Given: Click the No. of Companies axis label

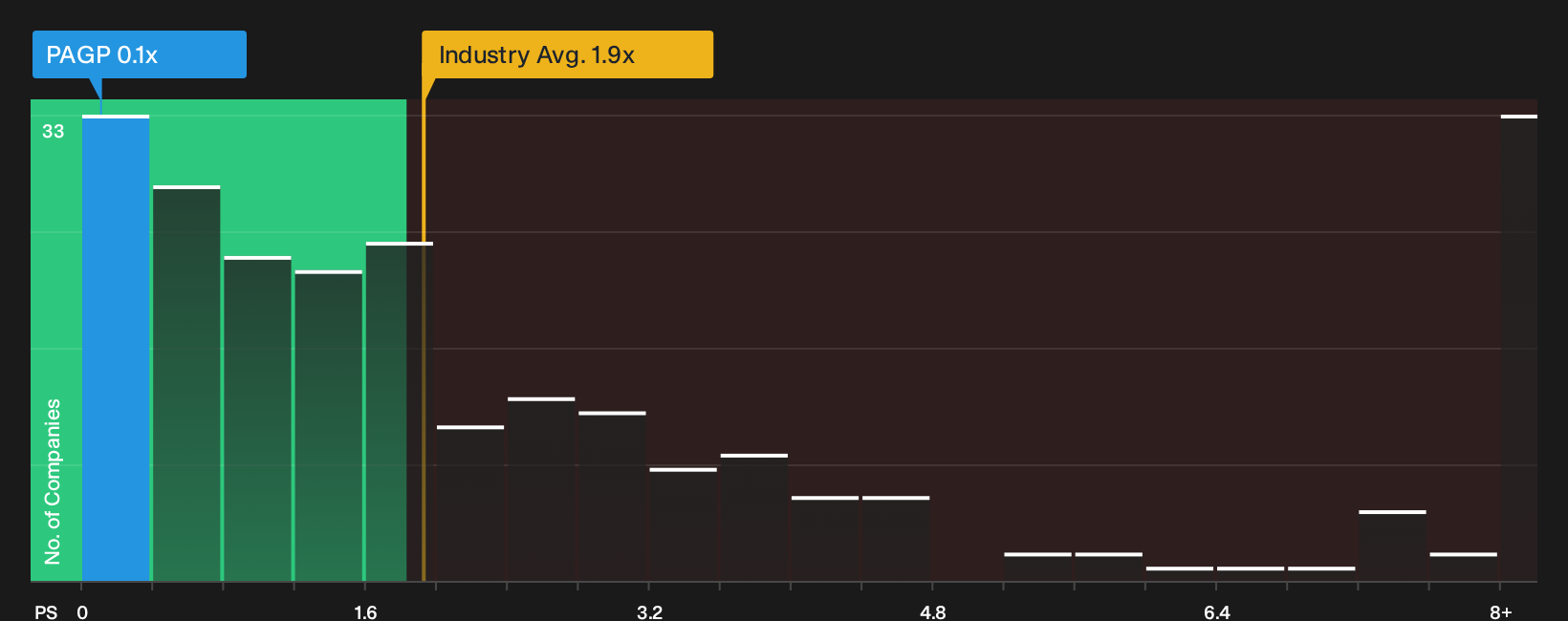Looking at the screenshot, I should tap(53, 482).
